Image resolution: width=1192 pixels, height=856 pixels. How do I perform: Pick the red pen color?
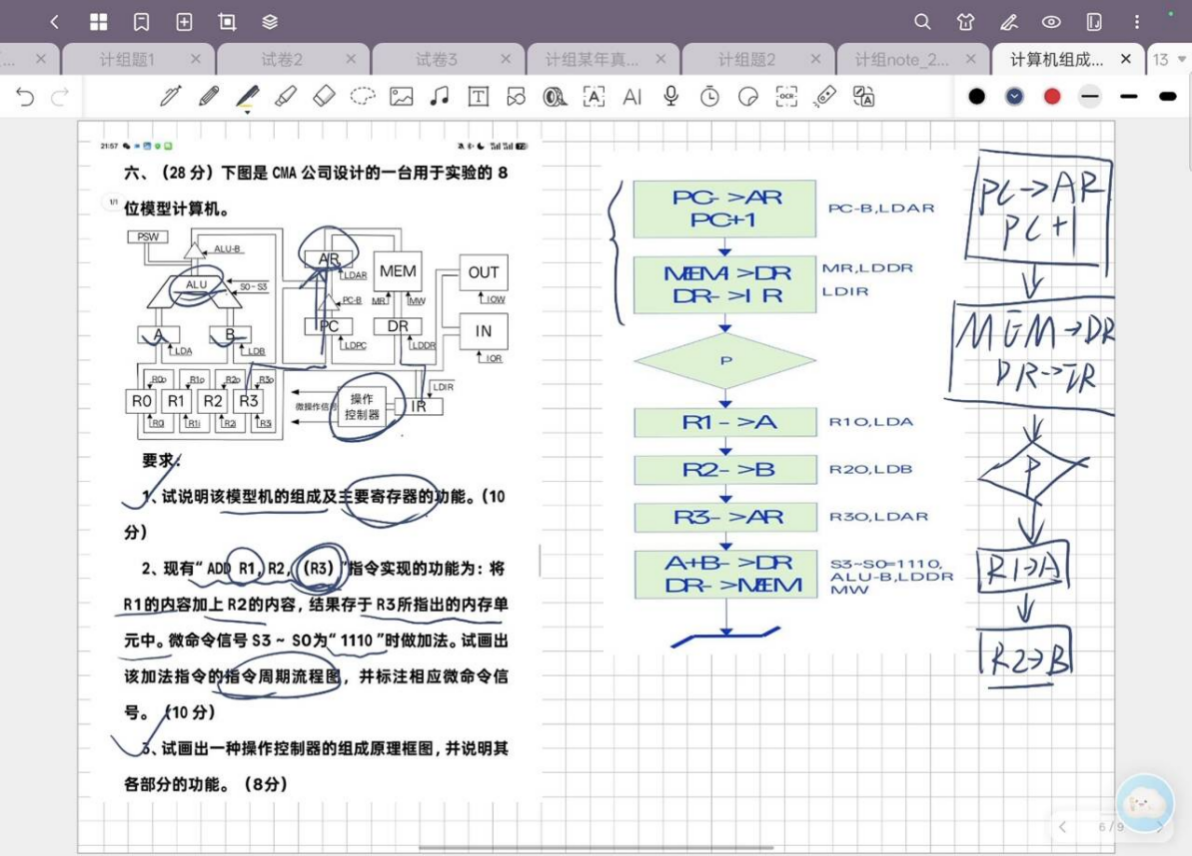1052,96
